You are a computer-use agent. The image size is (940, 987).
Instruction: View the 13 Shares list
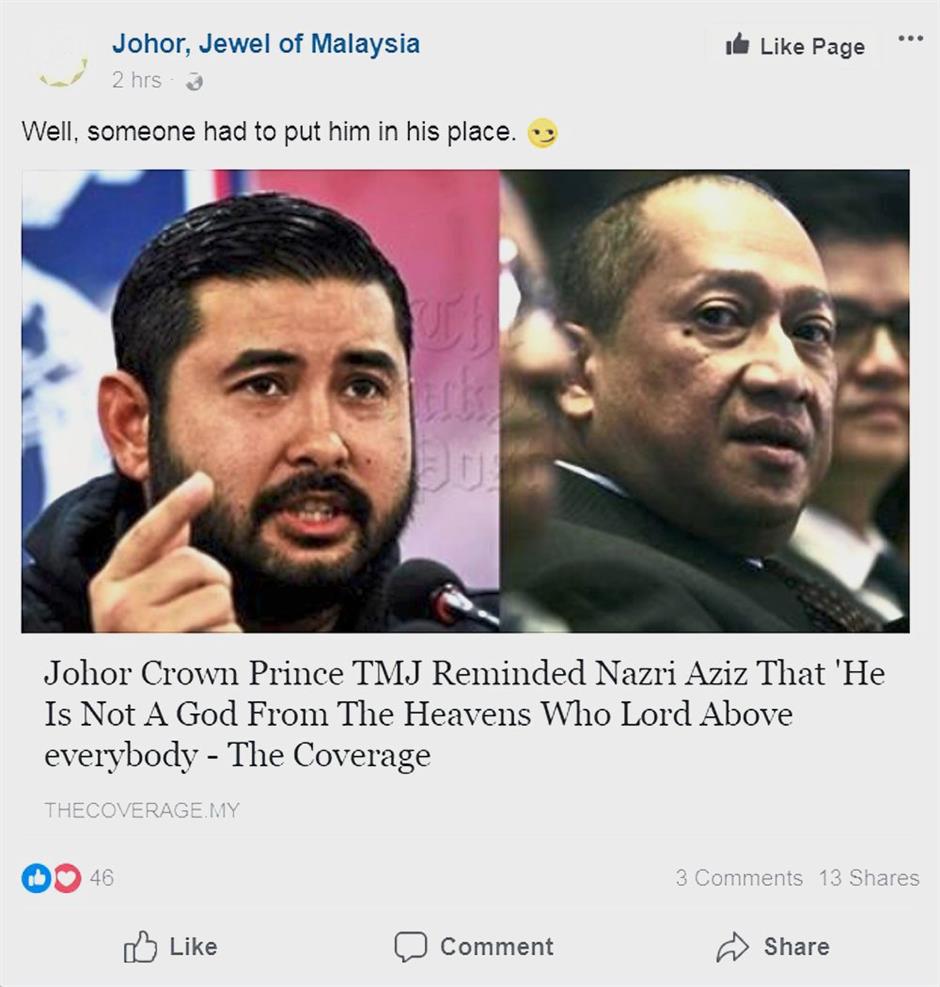point(869,877)
